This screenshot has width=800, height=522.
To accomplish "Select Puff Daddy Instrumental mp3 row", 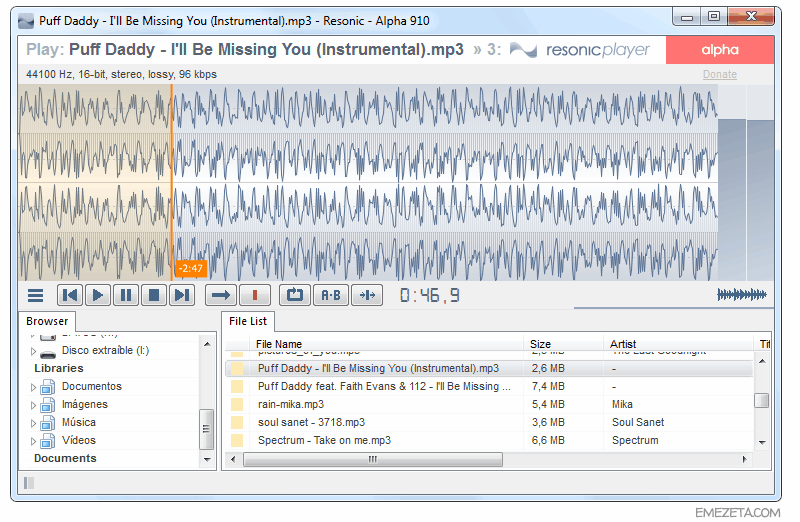I will click(489, 368).
